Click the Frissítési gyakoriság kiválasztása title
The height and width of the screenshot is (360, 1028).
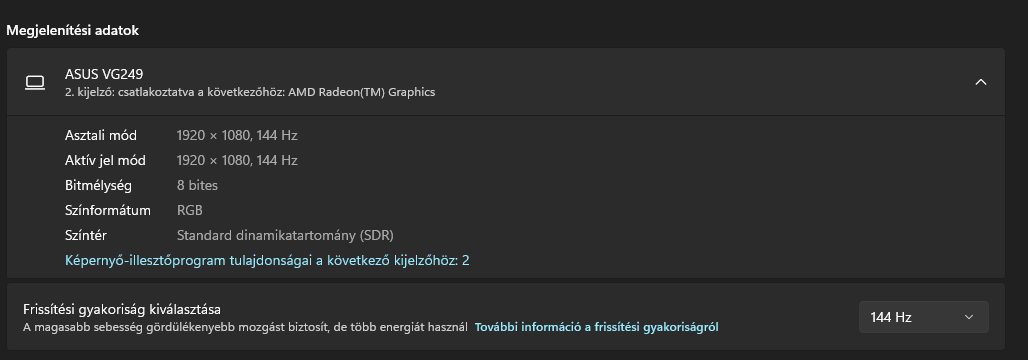122,310
